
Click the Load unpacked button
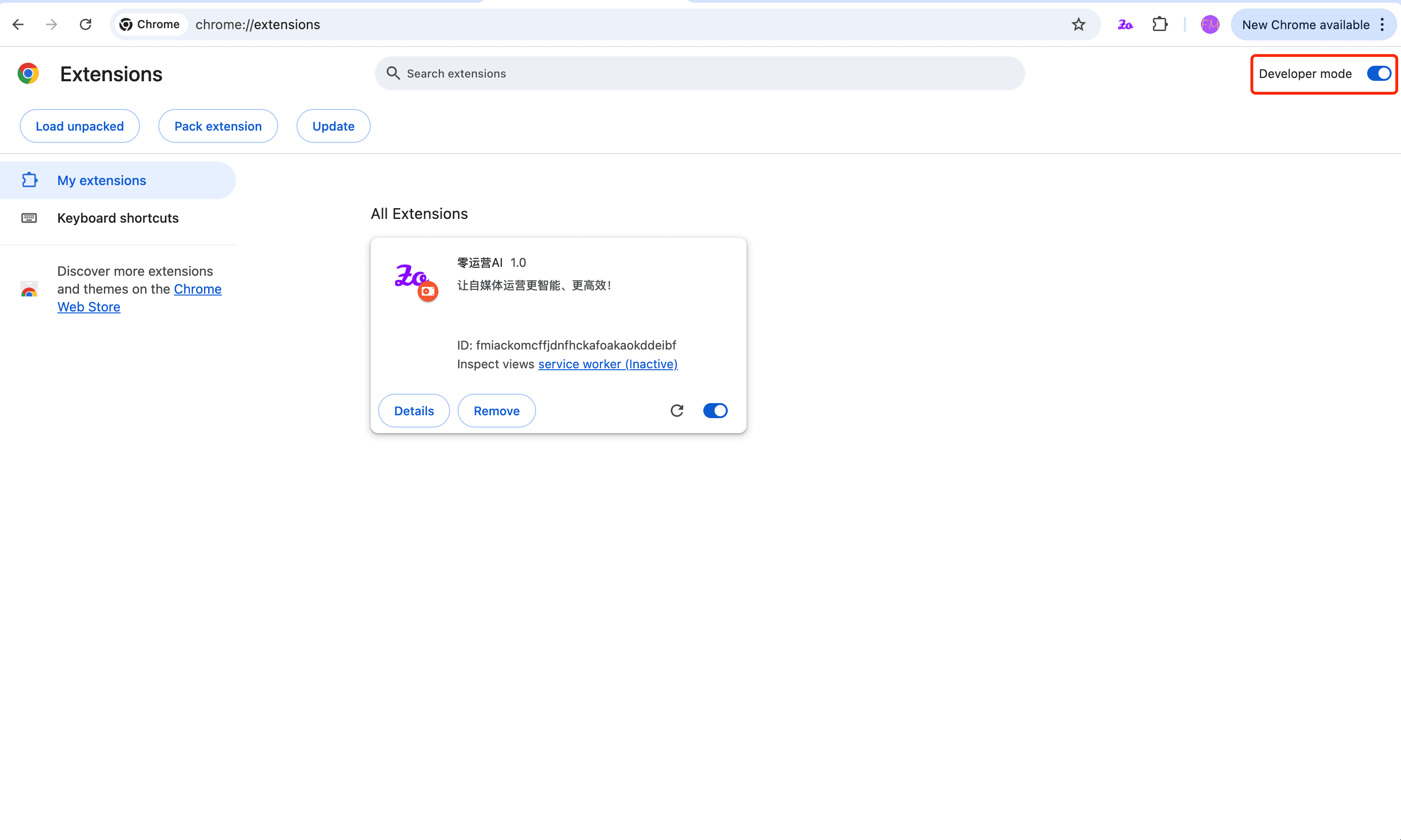click(x=80, y=126)
